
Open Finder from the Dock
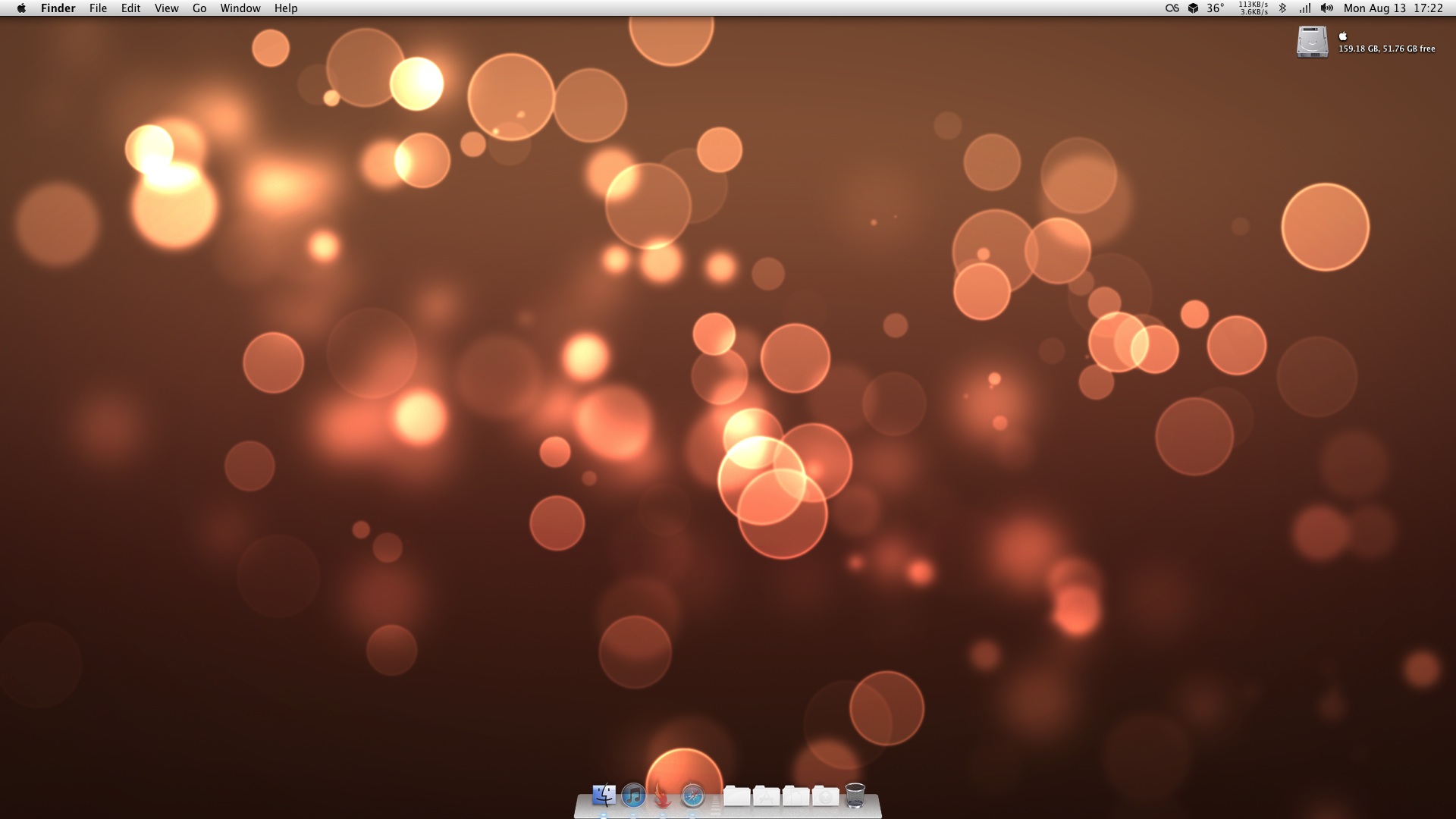(x=604, y=795)
